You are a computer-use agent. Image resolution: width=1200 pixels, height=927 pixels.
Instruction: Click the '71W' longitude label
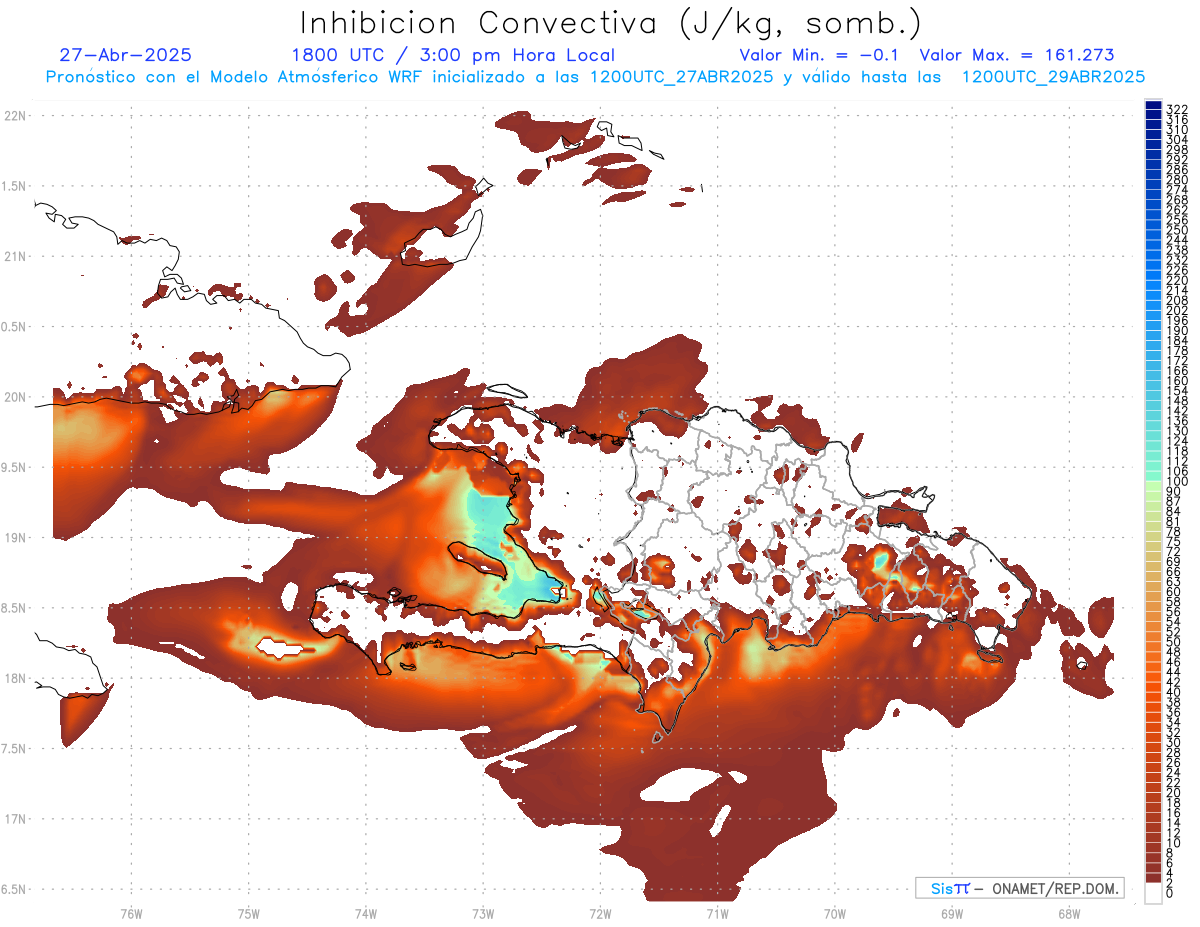coord(717,913)
